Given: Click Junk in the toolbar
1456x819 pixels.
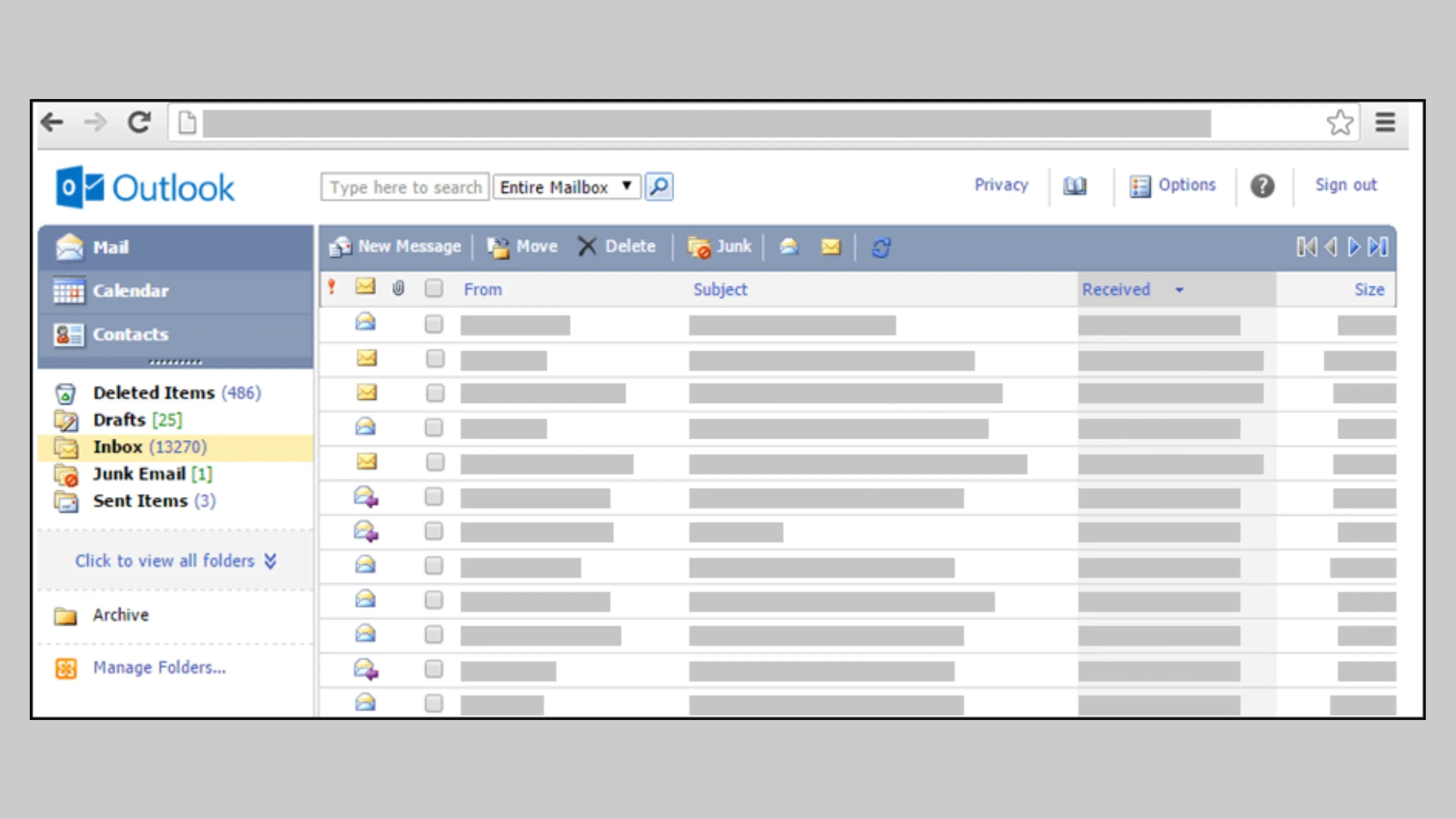Looking at the screenshot, I should pyautogui.click(x=719, y=246).
